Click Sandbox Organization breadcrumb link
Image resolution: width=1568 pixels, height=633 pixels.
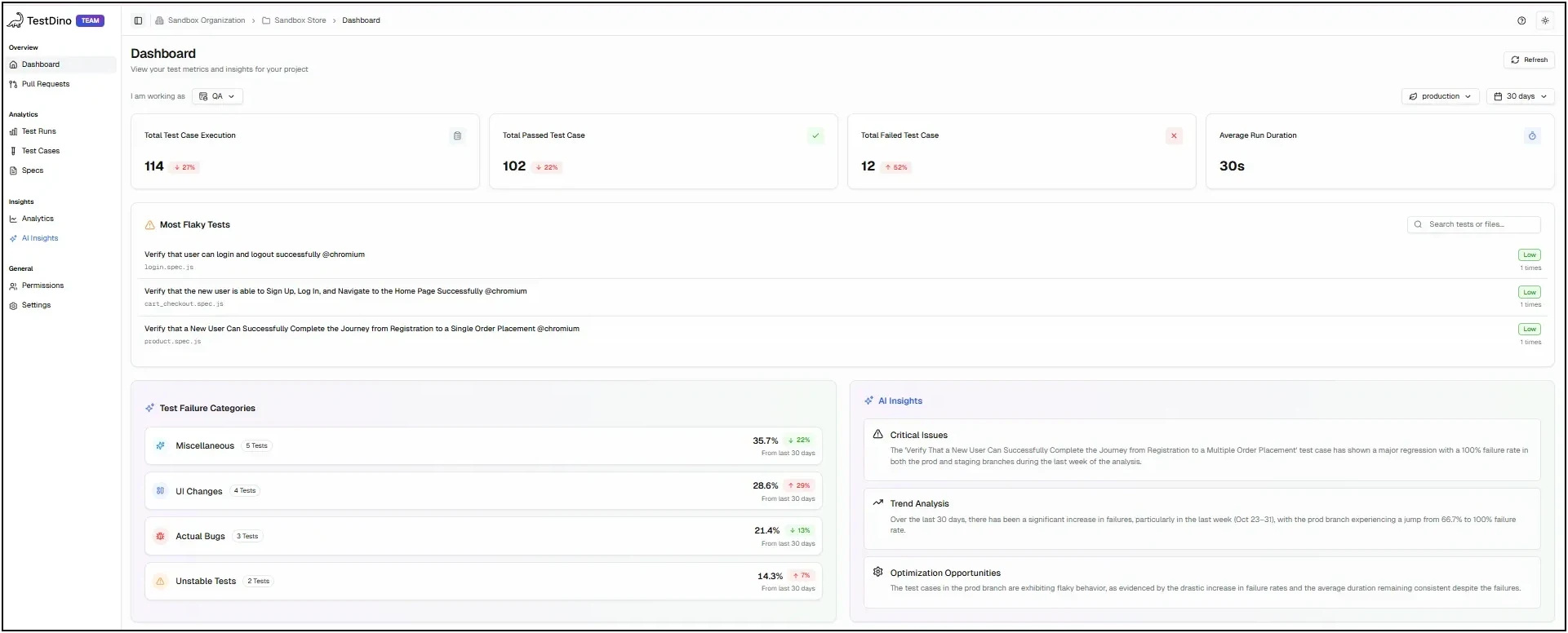point(206,20)
